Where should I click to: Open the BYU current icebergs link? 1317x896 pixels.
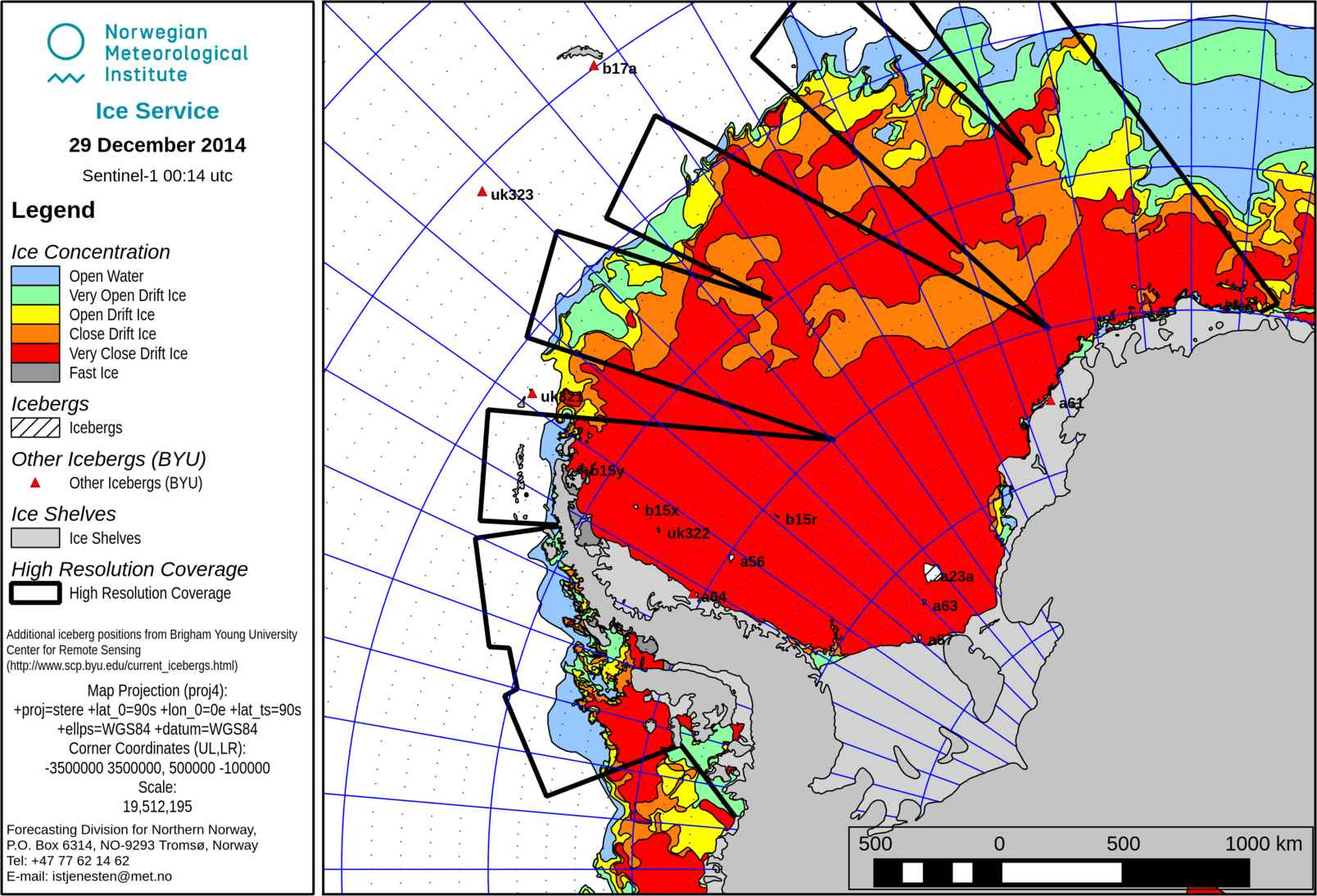(x=121, y=666)
